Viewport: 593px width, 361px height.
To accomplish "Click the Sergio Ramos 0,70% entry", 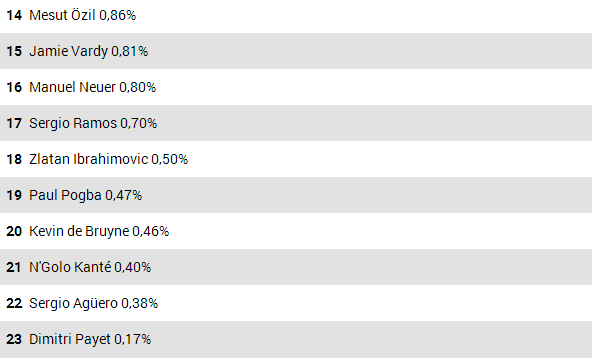I will coord(296,123).
